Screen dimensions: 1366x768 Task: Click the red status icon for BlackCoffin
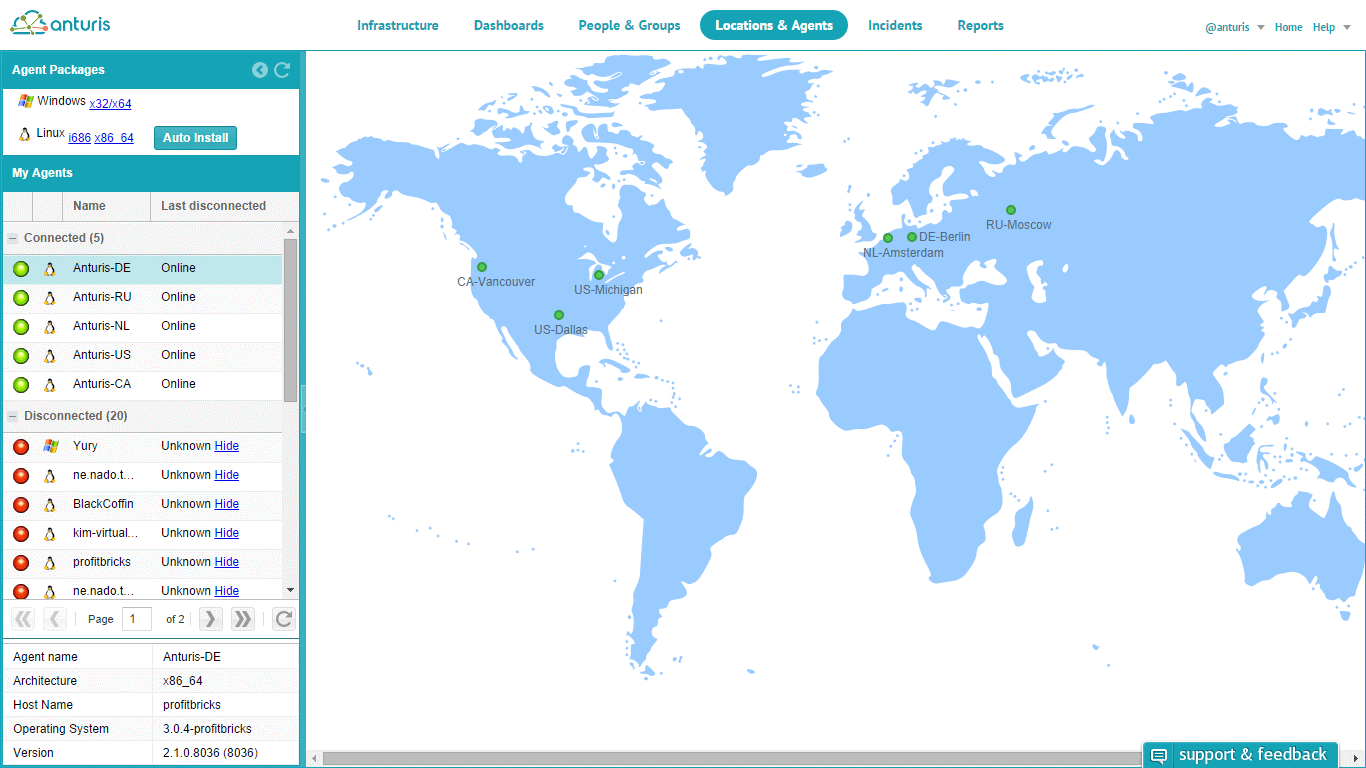[21, 504]
